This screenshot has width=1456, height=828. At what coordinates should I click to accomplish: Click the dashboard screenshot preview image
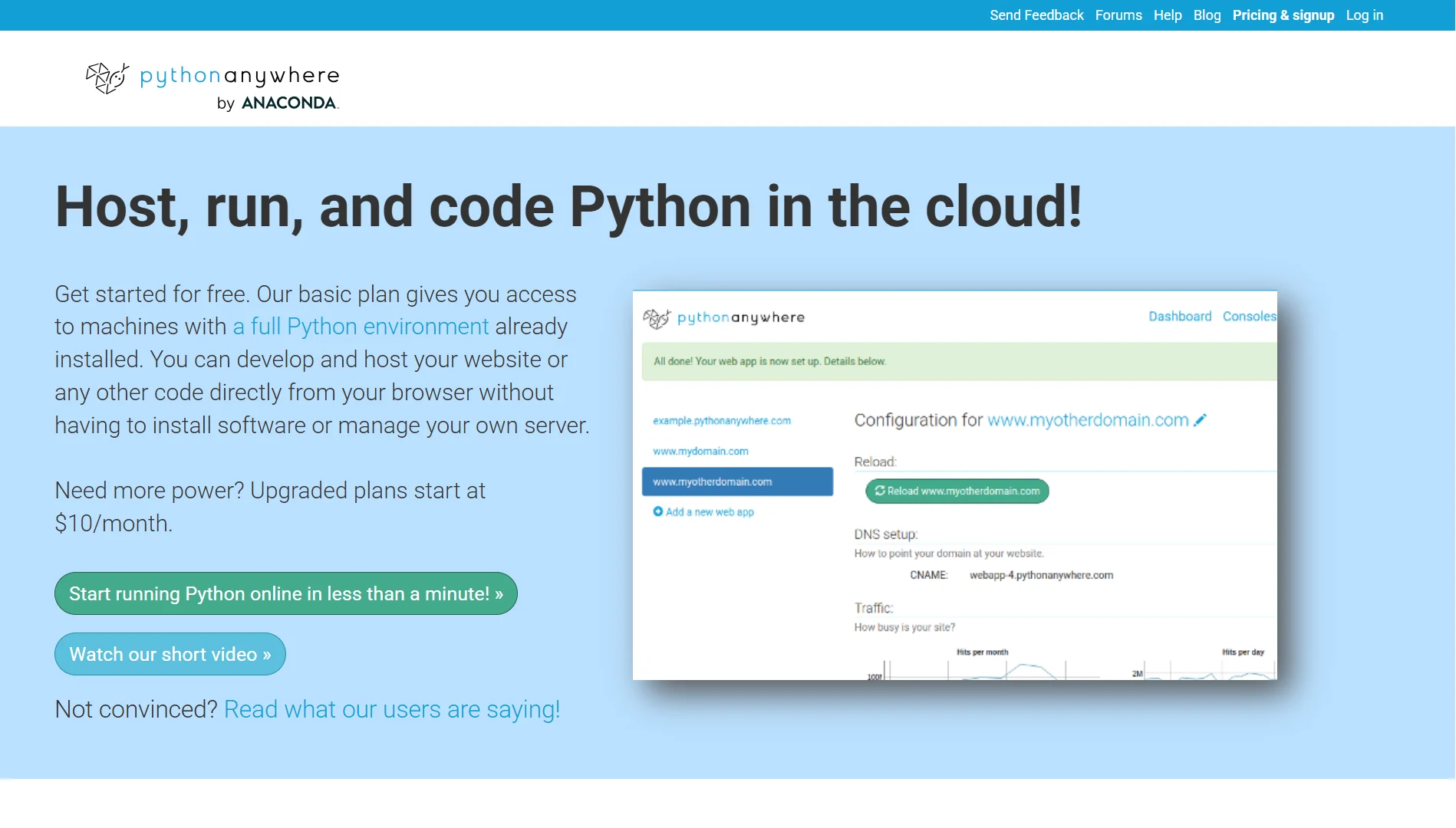(x=955, y=485)
